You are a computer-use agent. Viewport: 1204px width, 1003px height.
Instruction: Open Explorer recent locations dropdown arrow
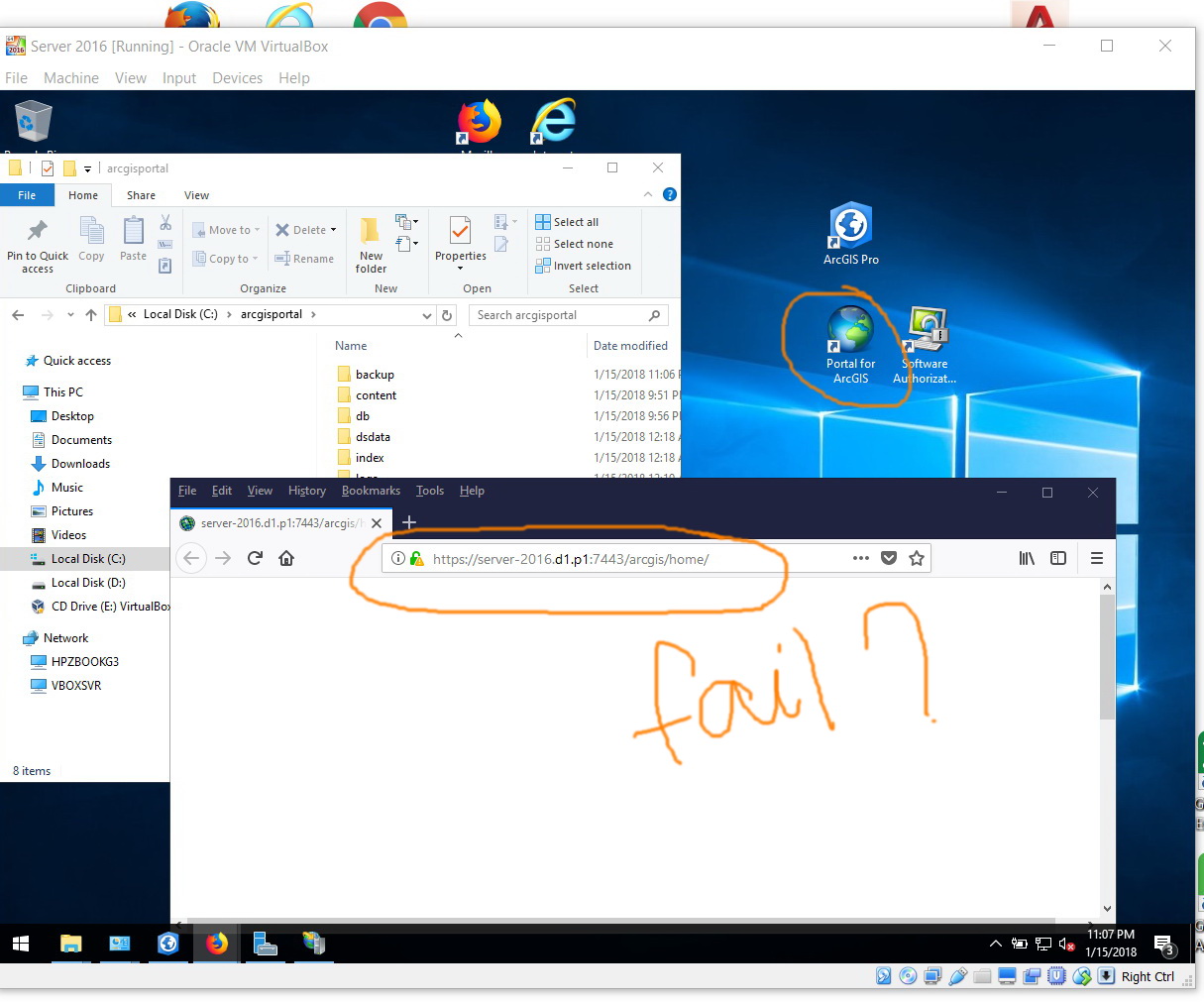[x=70, y=315]
